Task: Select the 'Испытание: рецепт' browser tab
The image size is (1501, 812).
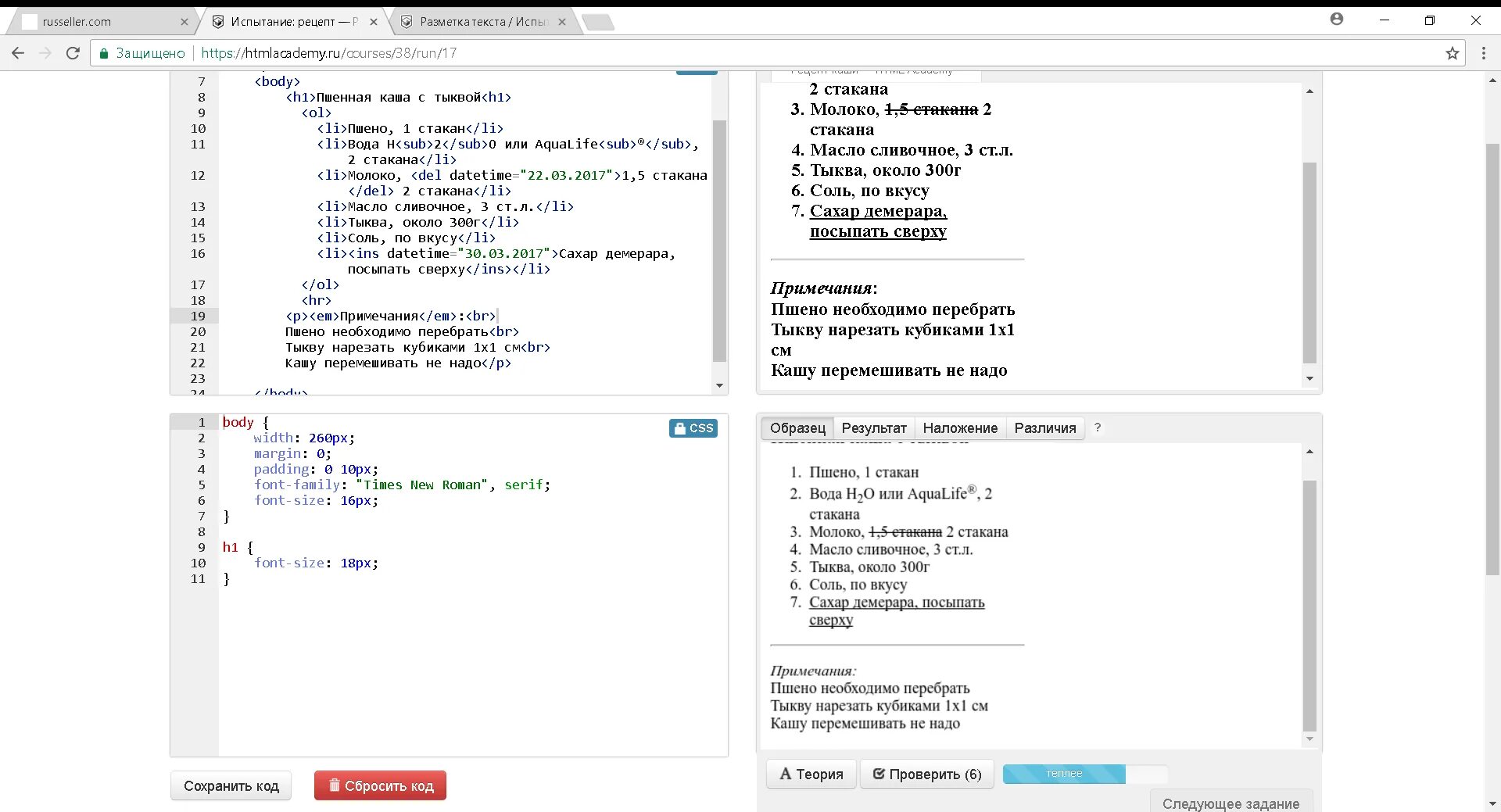Action: [x=294, y=22]
